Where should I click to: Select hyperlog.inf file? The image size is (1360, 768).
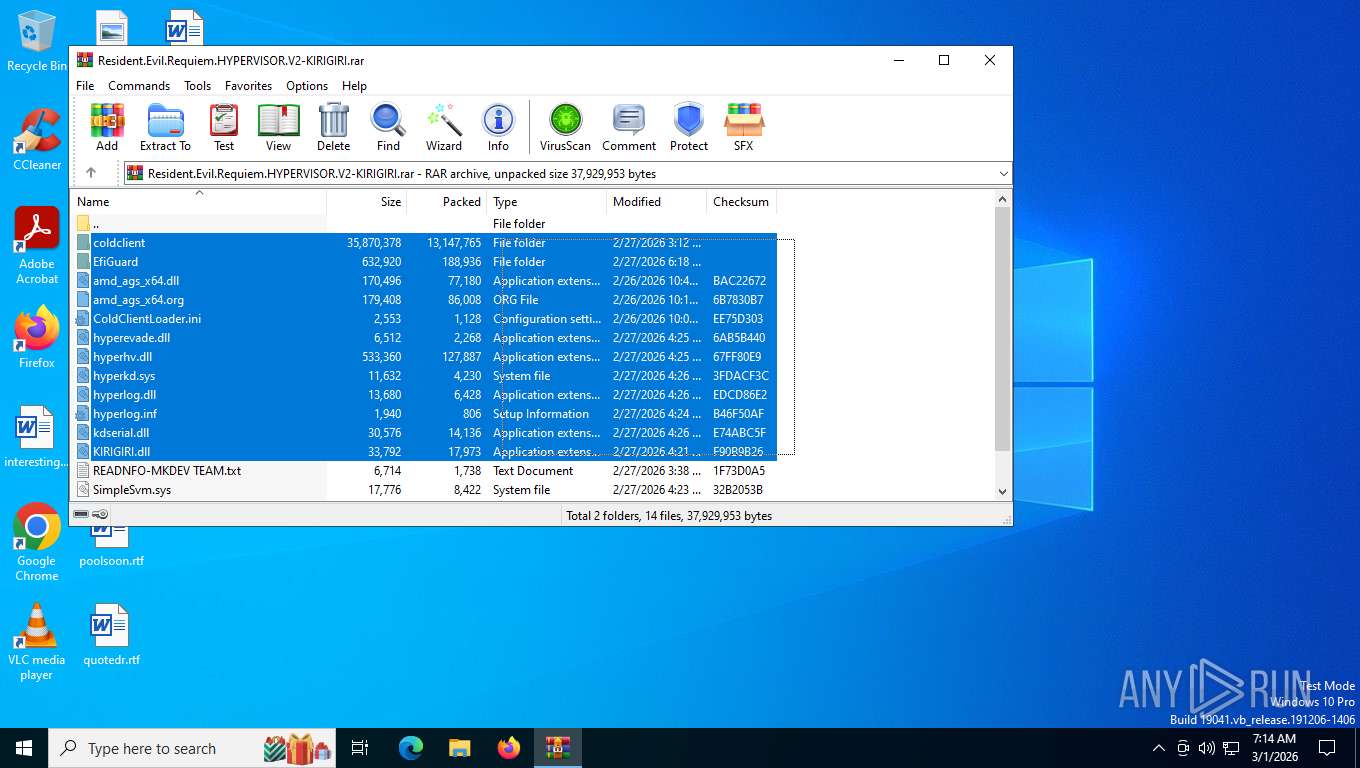[x=423, y=414]
